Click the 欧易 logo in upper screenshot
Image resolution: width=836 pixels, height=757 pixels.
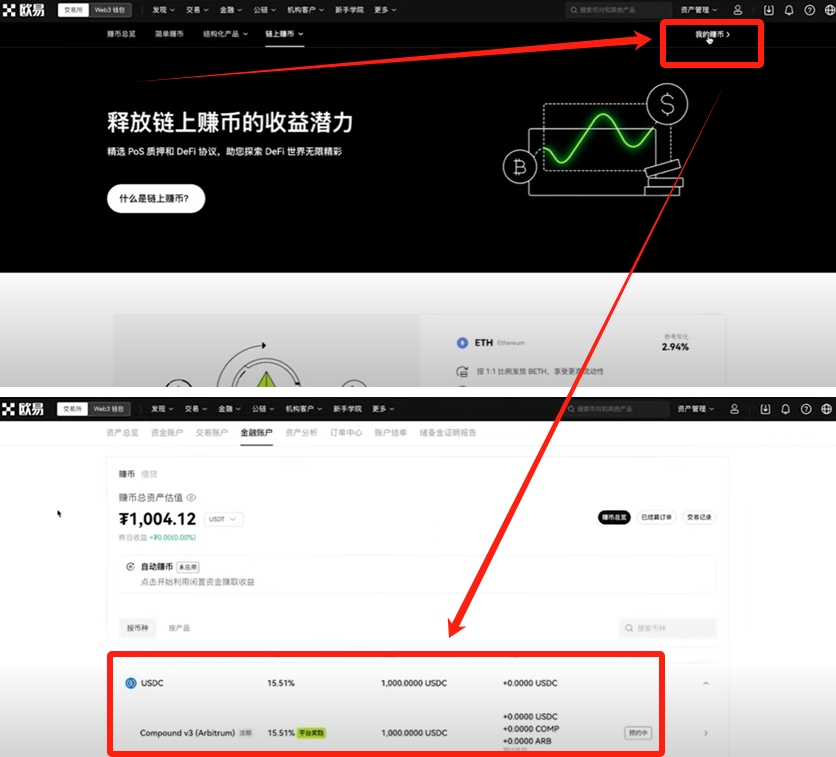(23, 10)
